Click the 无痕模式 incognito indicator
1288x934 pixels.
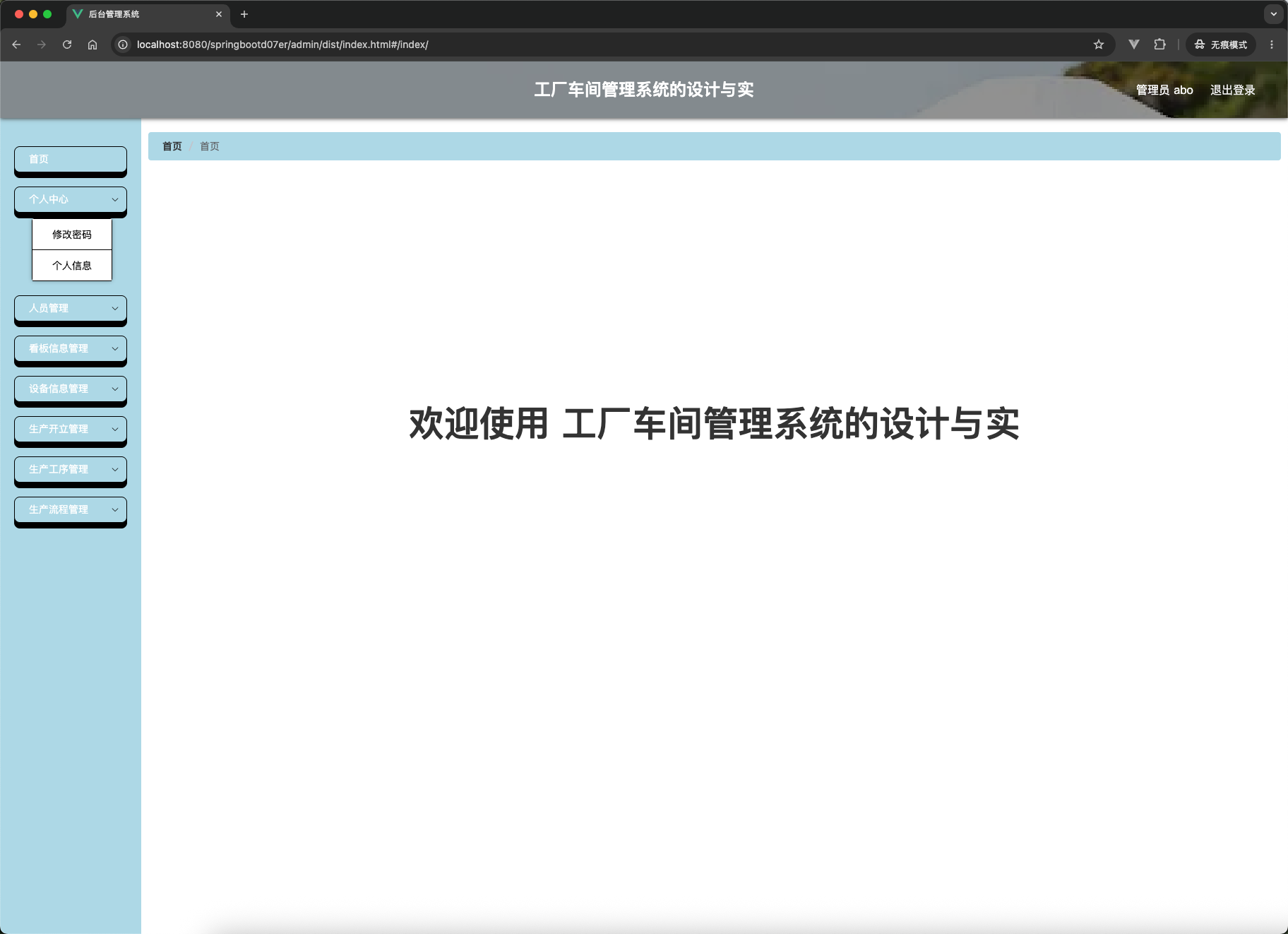pos(1221,45)
